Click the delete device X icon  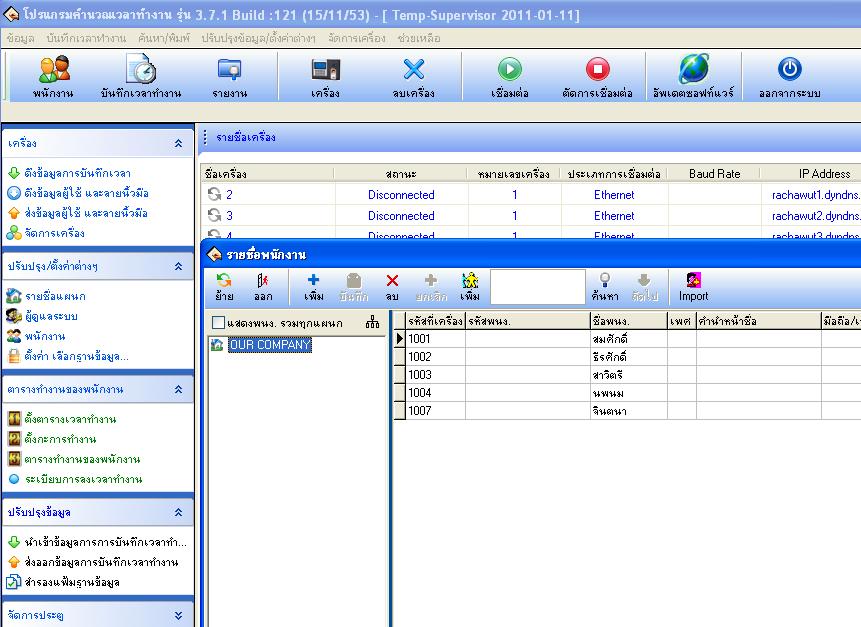click(x=413, y=69)
